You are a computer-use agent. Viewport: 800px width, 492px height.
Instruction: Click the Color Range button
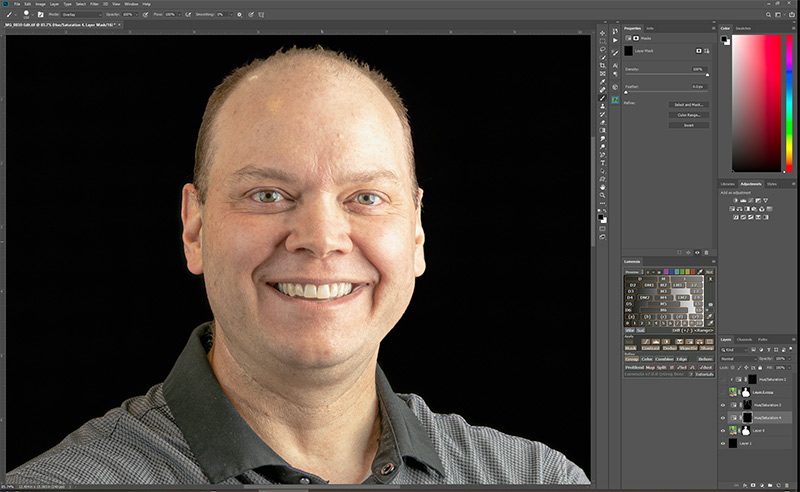point(689,115)
